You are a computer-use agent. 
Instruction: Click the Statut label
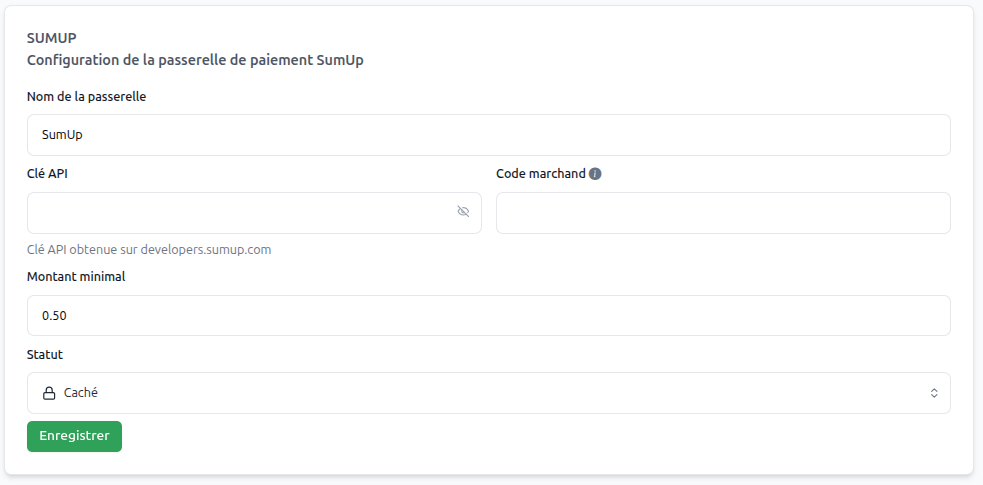[x=45, y=355]
